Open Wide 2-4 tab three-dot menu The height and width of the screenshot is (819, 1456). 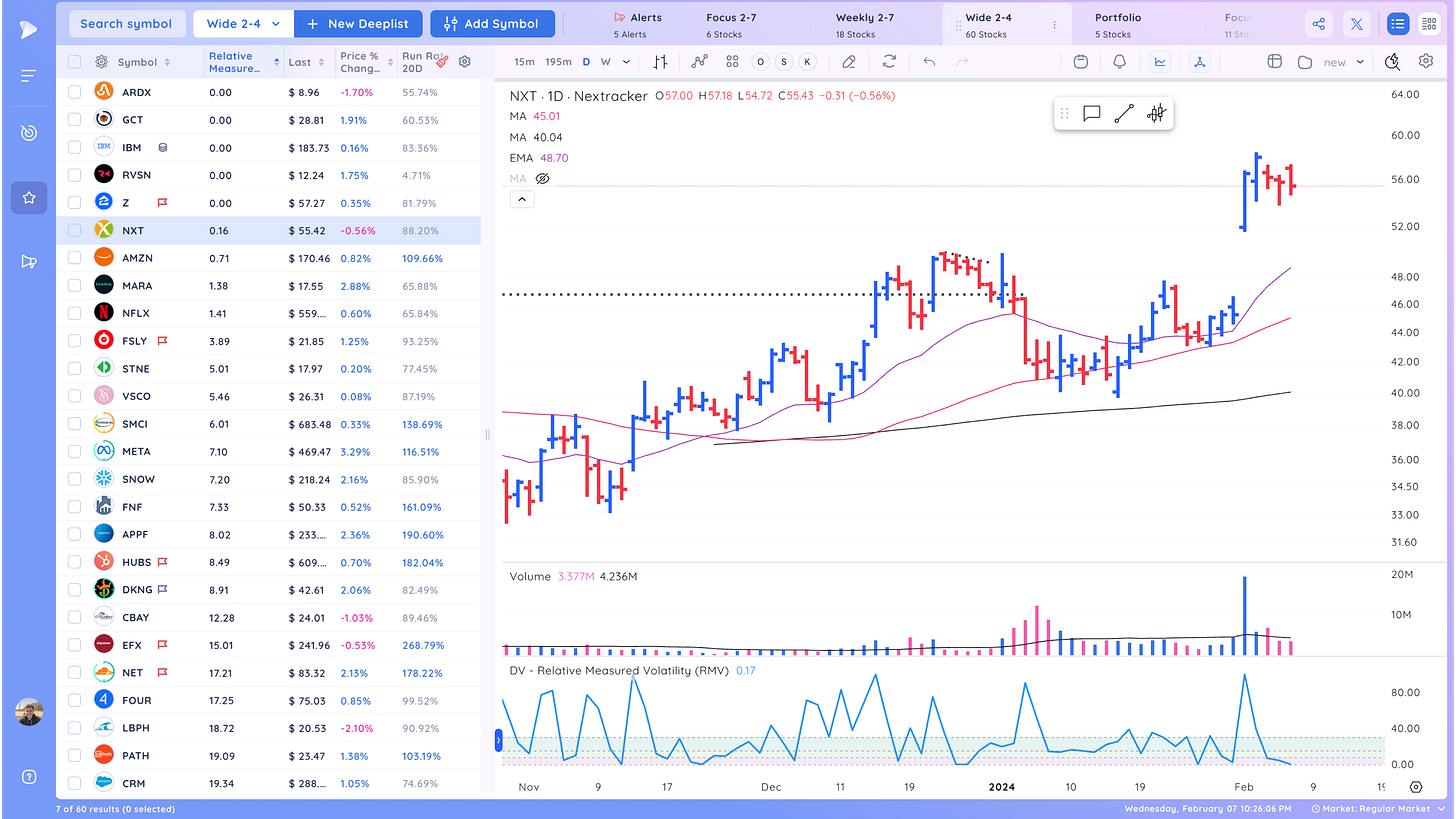click(x=1055, y=25)
